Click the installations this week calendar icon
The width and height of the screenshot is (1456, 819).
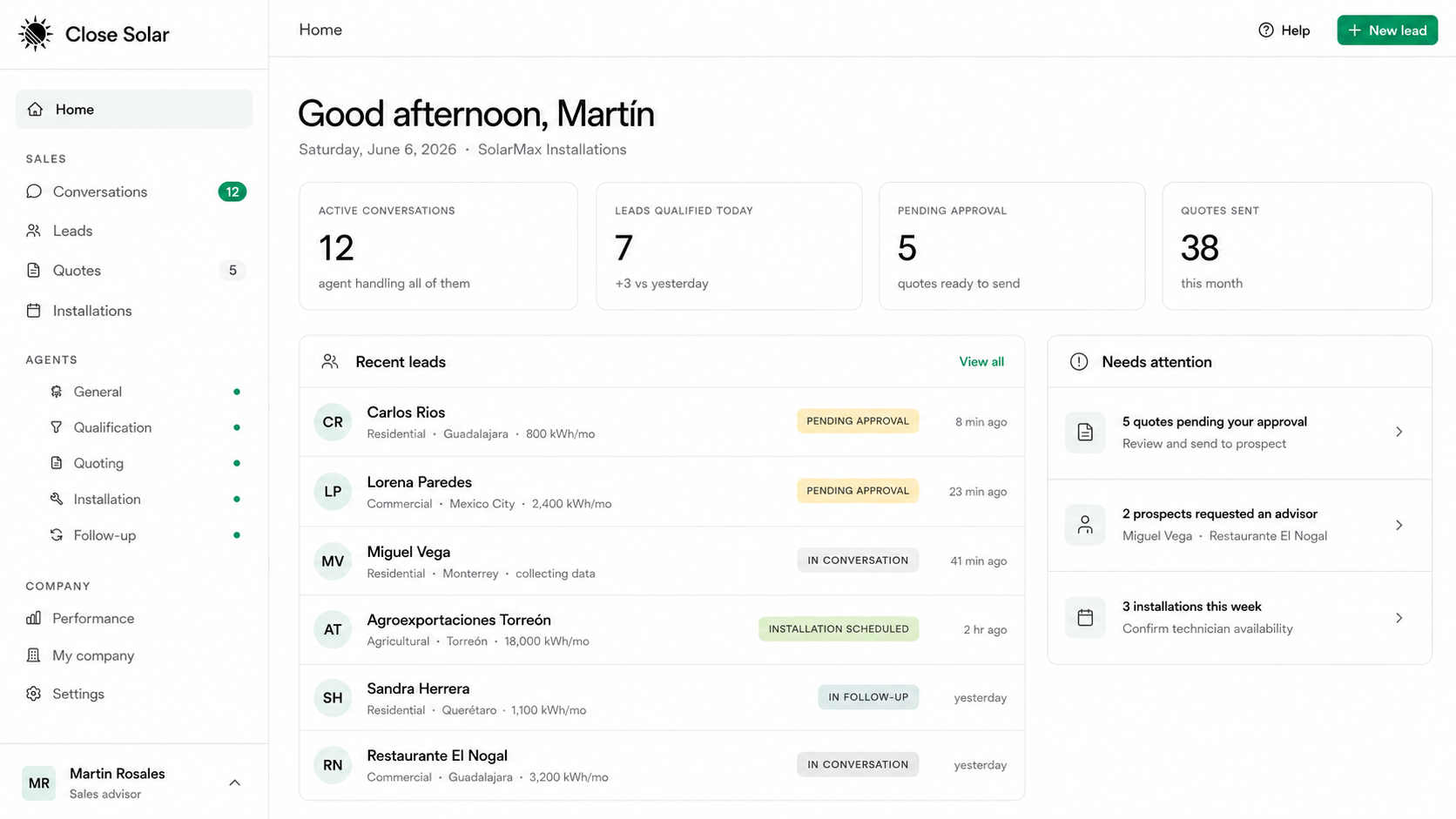point(1085,618)
